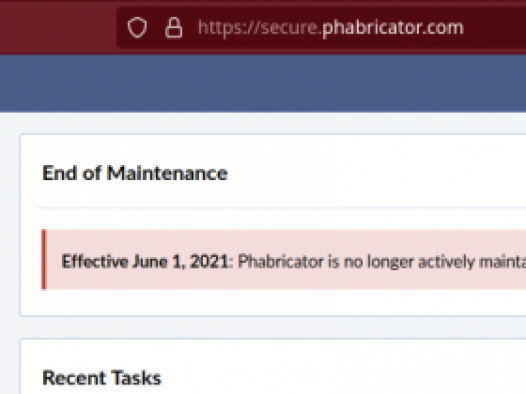
Task: Click the divider under End of Maintenance
Action: coord(281,208)
